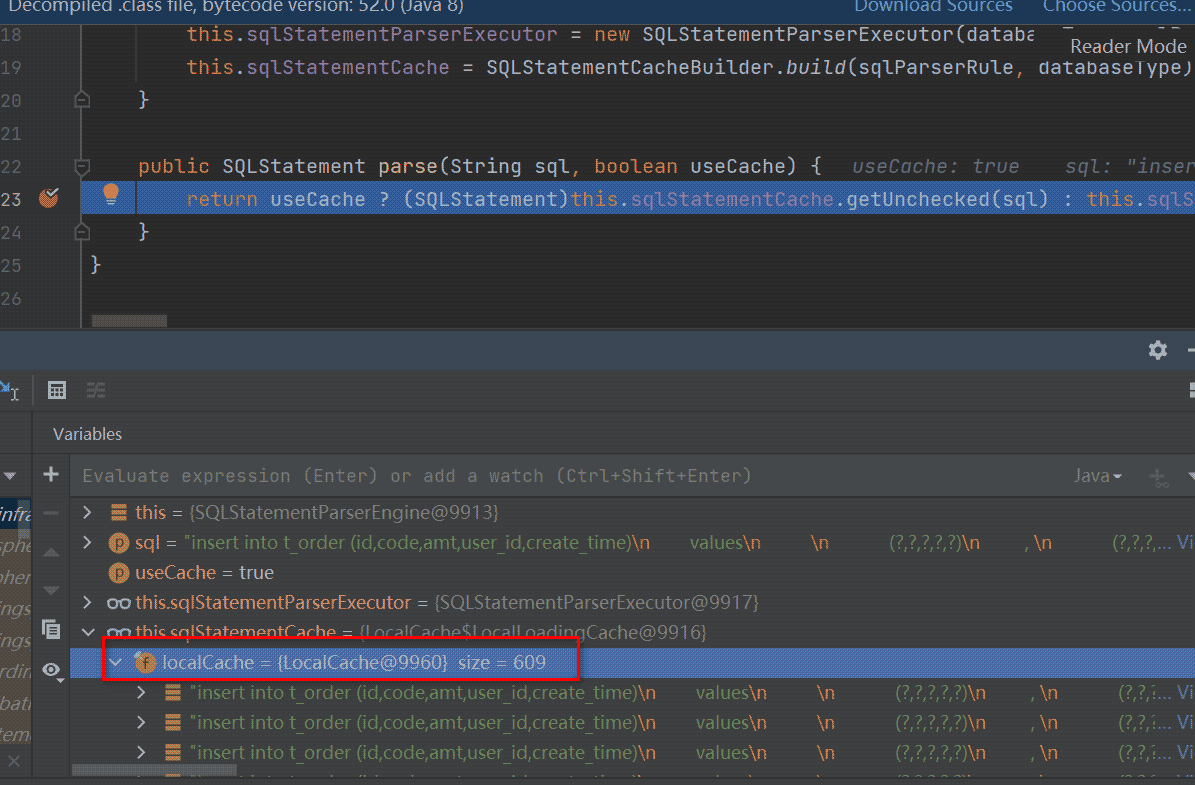This screenshot has height=785, width=1195.
Task: Click the Trace Current Stream Chain icon
Action: 96,390
